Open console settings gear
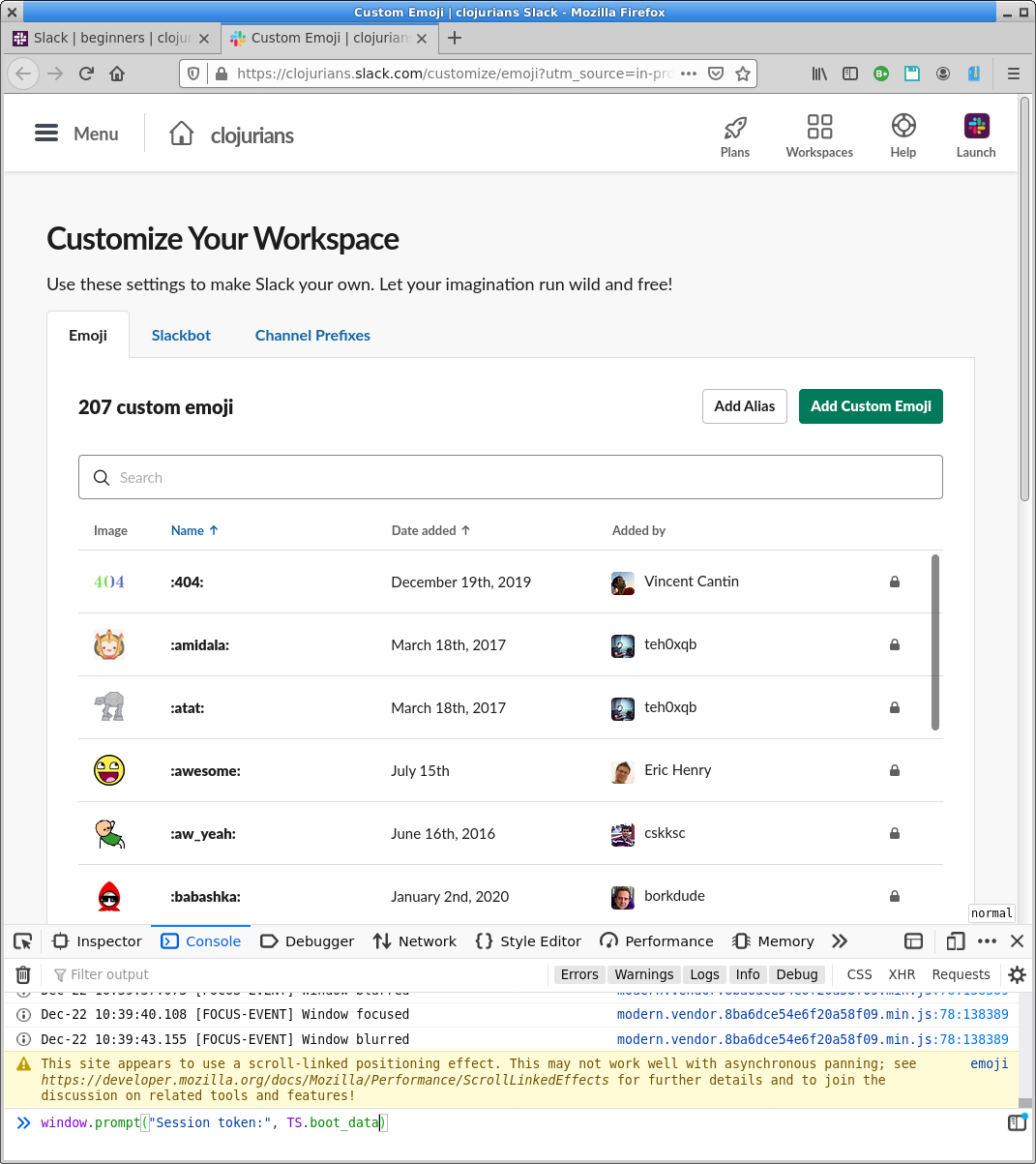 tap(1017, 974)
